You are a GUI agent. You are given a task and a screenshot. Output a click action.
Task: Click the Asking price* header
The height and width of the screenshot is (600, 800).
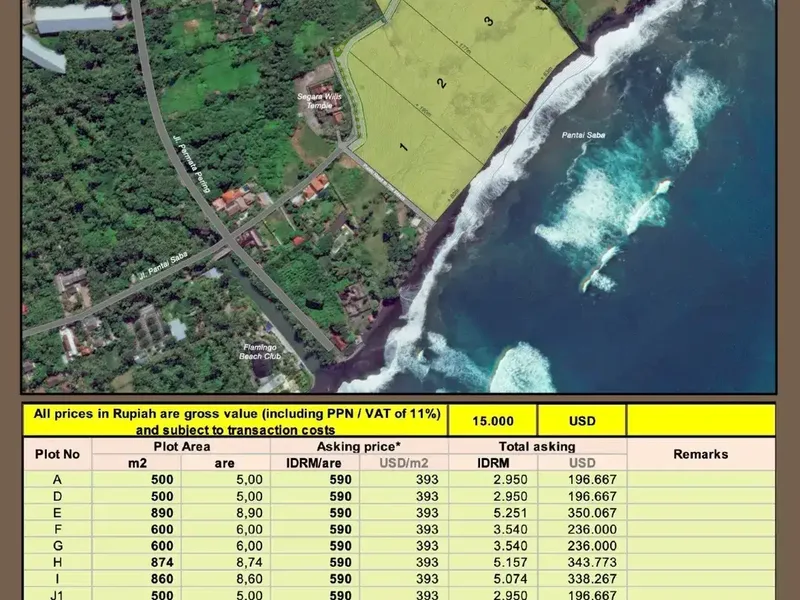point(359,446)
